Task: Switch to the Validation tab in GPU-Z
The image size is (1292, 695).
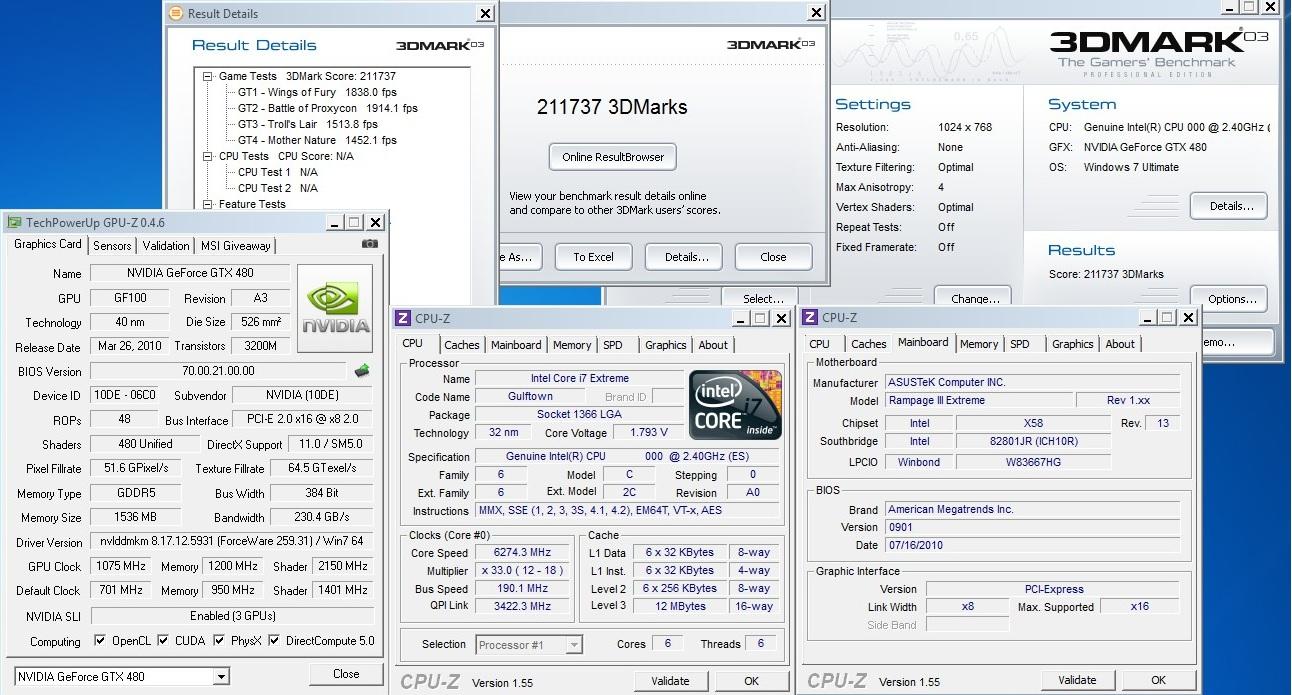Action: coord(166,246)
